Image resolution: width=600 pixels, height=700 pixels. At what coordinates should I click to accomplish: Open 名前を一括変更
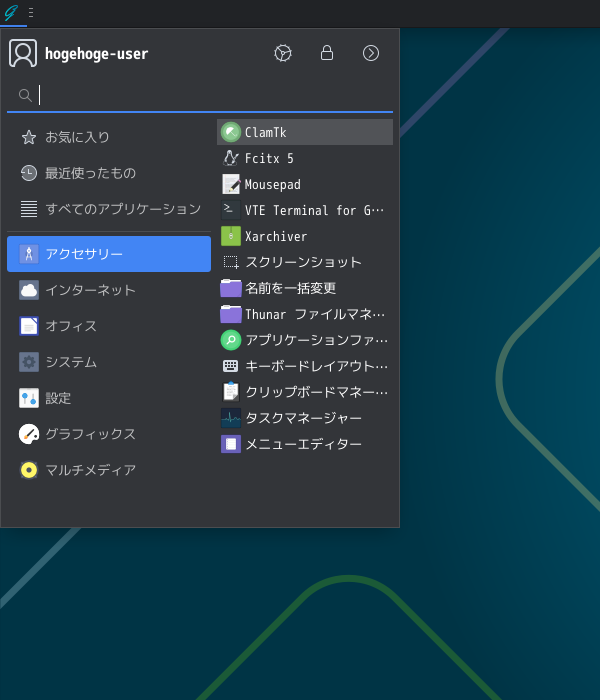click(305, 288)
